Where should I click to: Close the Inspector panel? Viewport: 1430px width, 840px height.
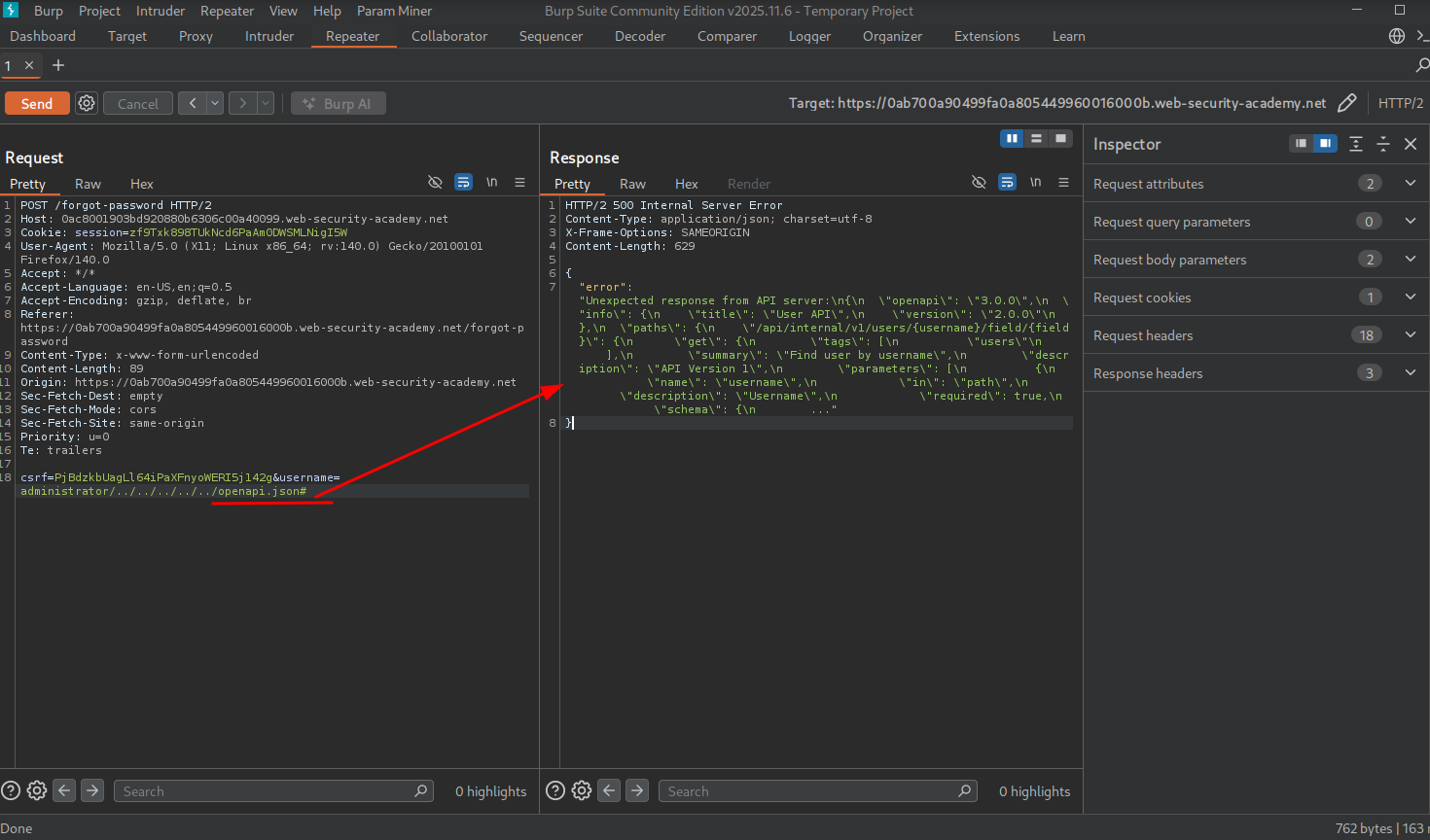point(1411,144)
